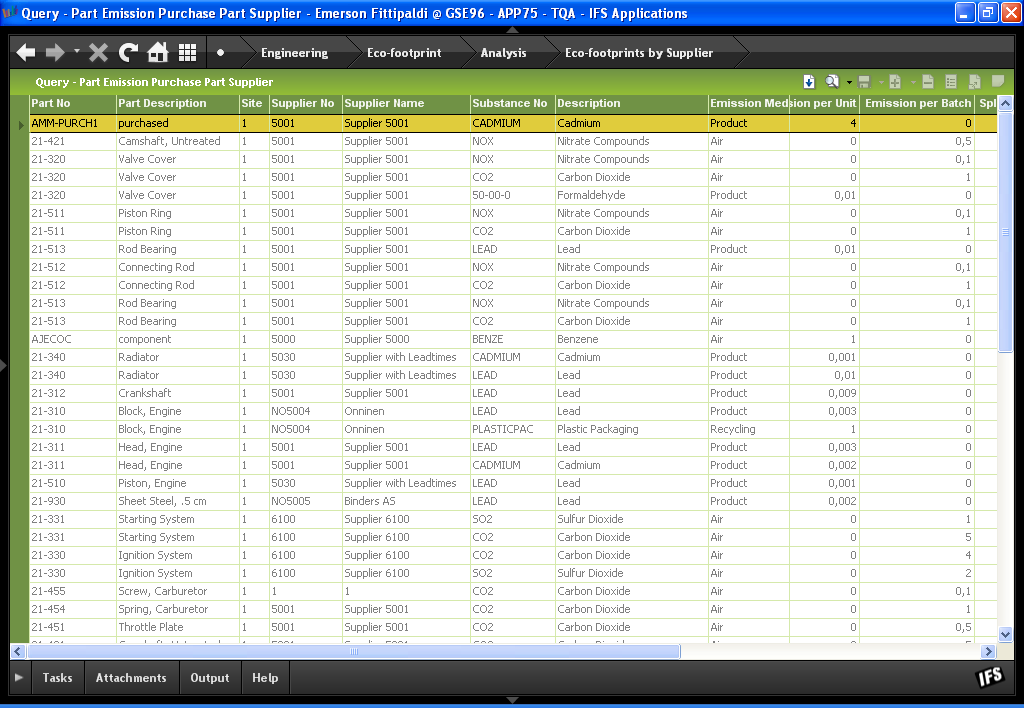The width and height of the screenshot is (1024, 708).
Task: Sort by Substance No column header
Action: point(513,103)
